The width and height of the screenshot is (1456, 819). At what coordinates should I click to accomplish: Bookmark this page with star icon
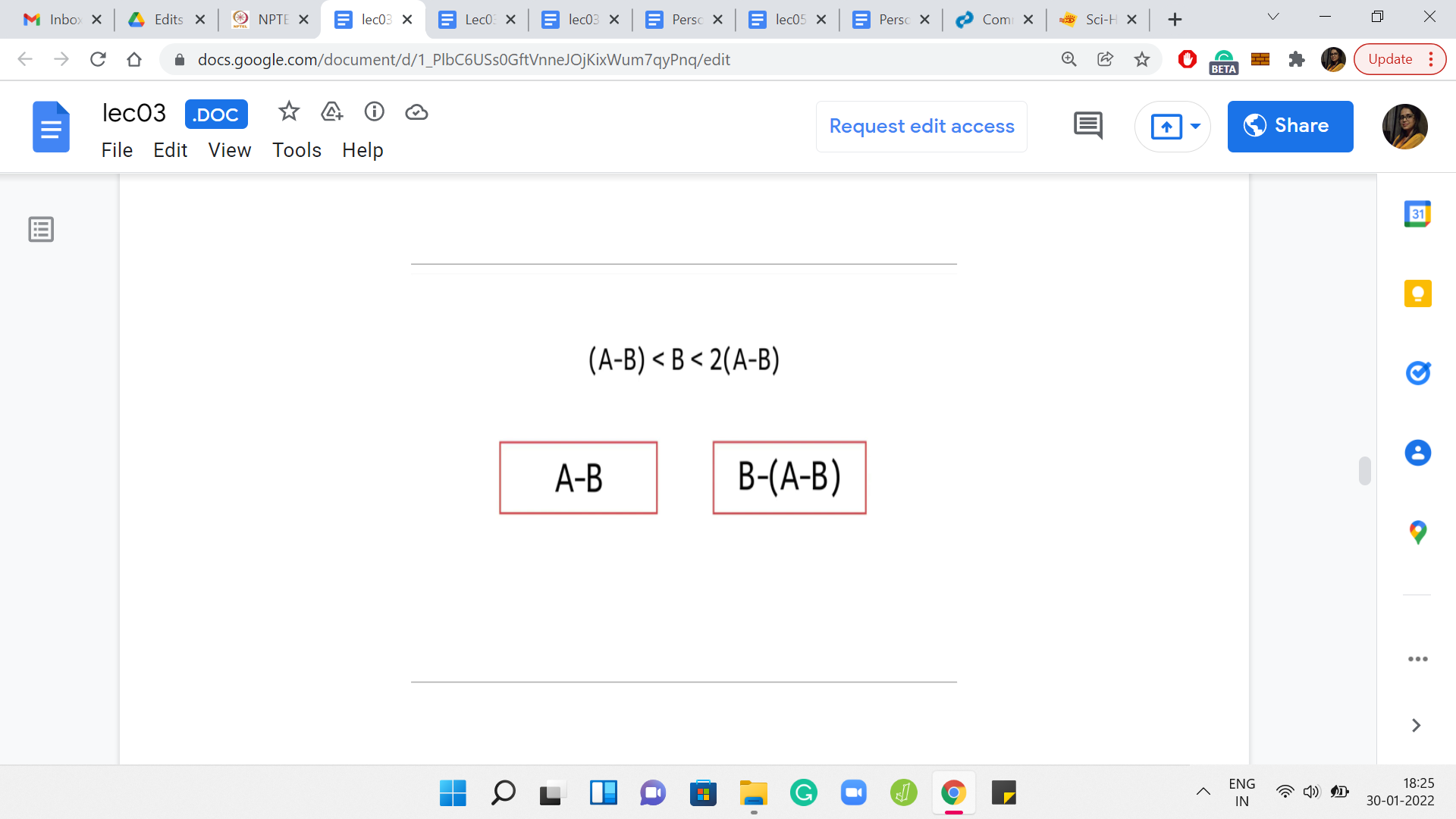[x=1142, y=59]
